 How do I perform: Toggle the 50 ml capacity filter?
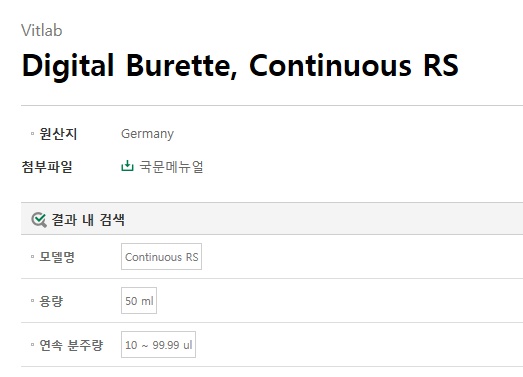pyautogui.click(x=139, y=301)
